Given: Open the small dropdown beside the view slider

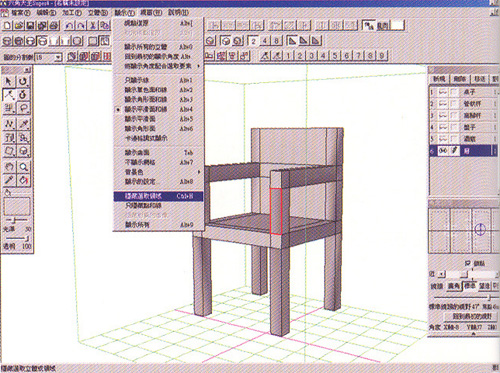Looking at the screenshot, I should click(x=442, y=274).
